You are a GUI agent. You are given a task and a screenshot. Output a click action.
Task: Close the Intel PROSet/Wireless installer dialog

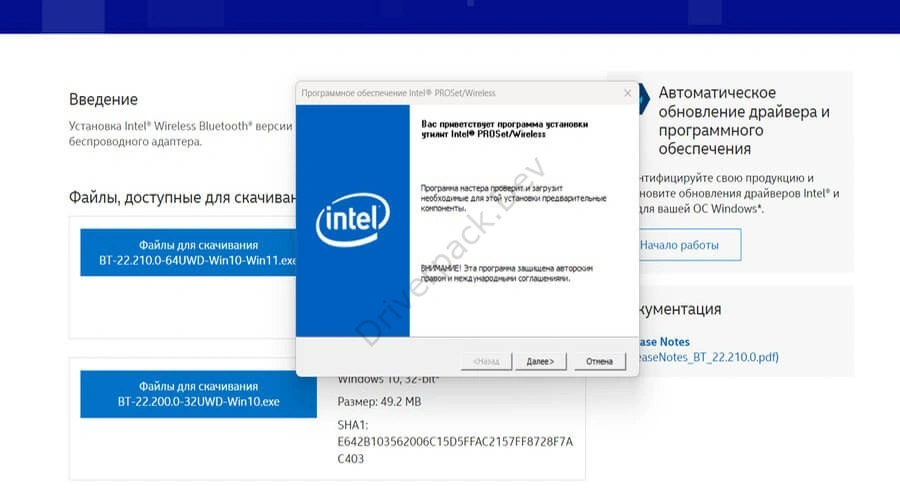627,93
